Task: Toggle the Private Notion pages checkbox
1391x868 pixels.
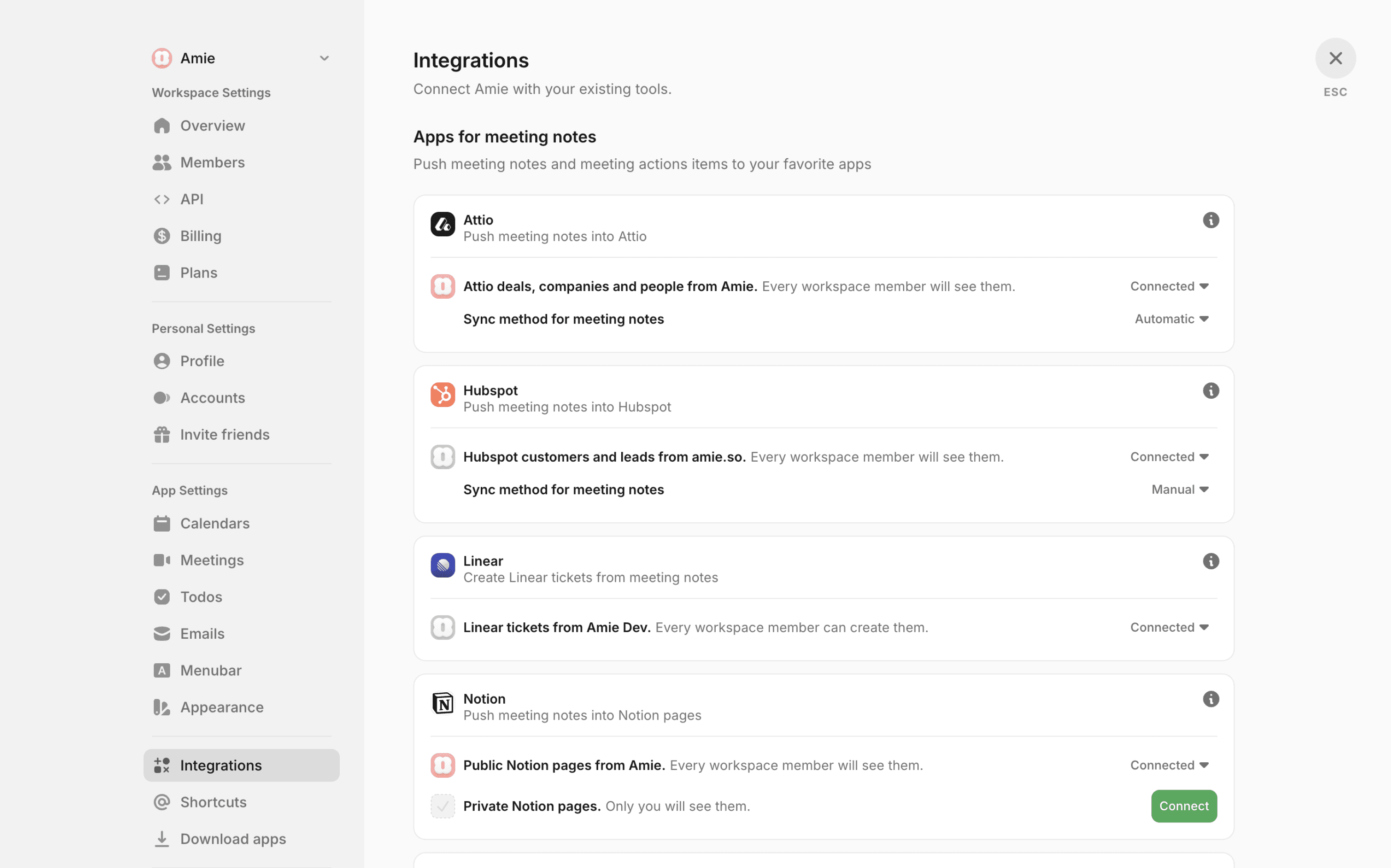Action: 442,806
